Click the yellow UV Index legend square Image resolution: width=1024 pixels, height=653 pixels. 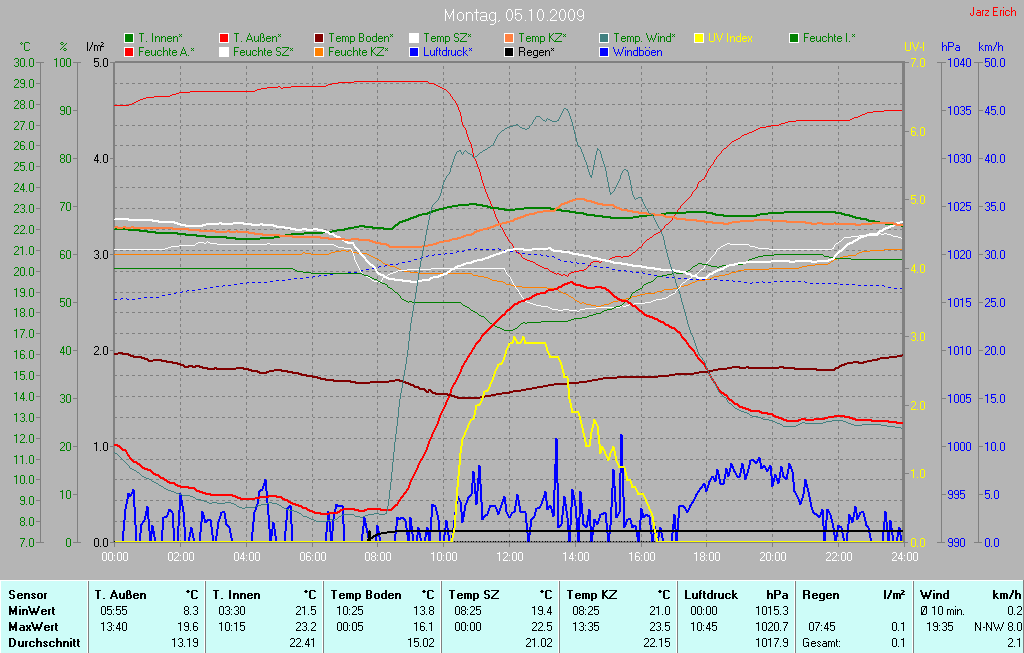[x=699, y=38]
